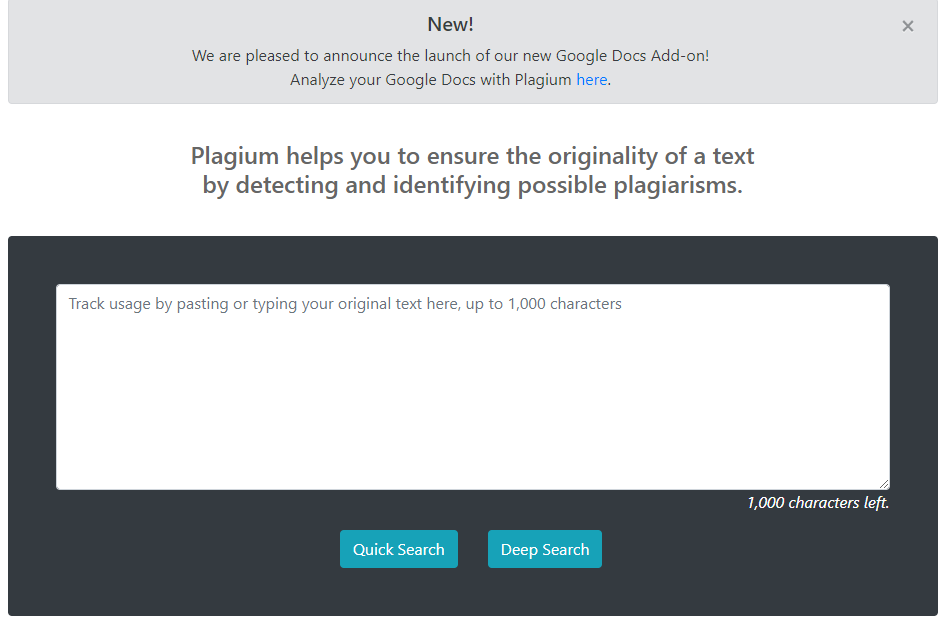This screenshot has height=618, width=941.
Task: Click the 'New!' announcement heading
Action: tap(450, 24)
